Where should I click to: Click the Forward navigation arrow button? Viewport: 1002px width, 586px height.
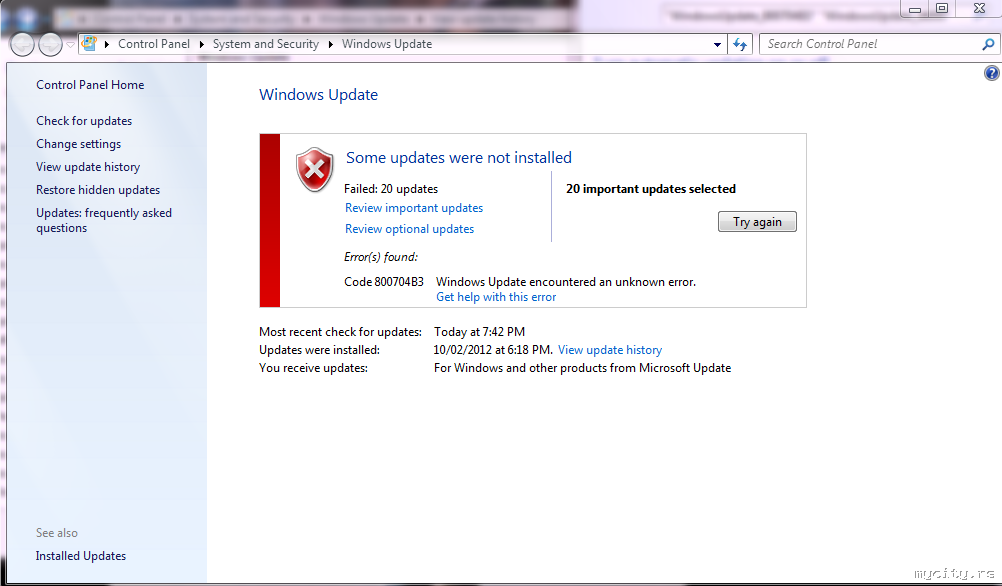tap(50, 45)
